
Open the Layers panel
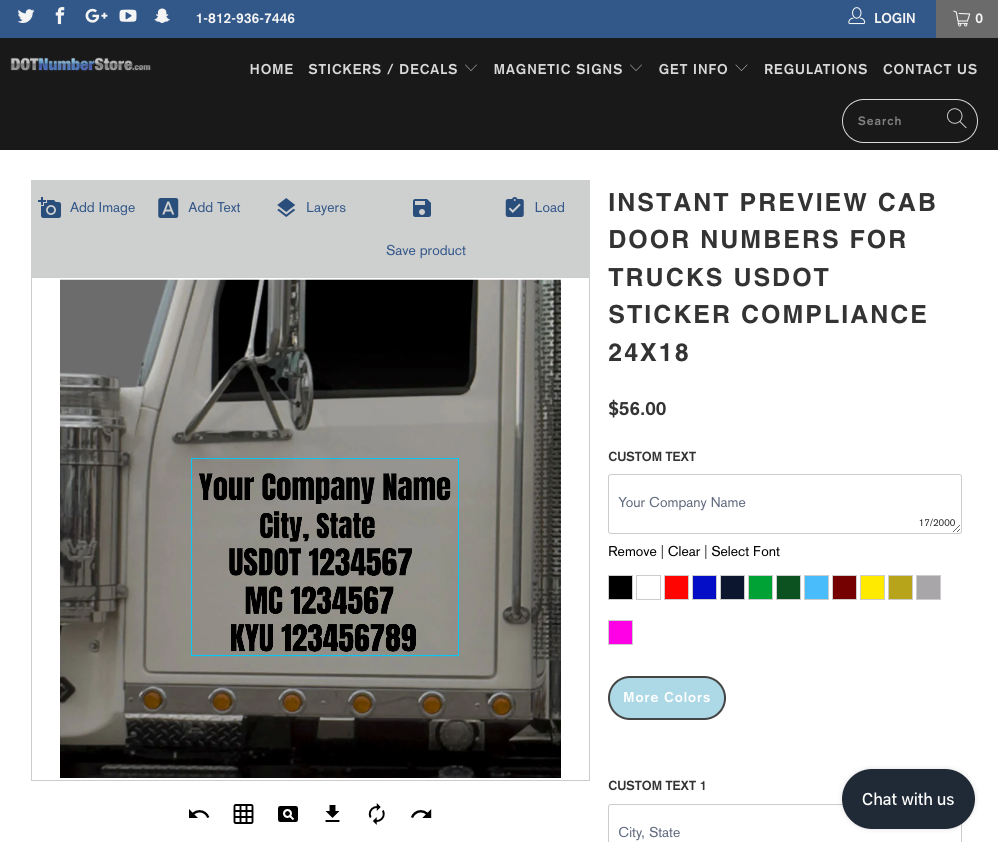[311, 208]
